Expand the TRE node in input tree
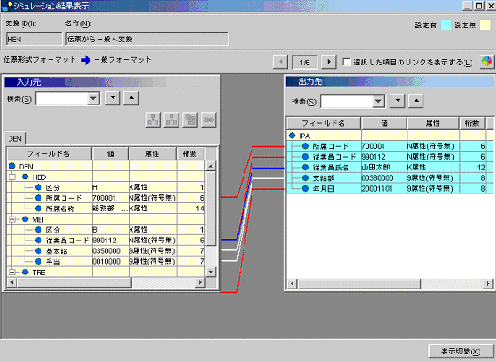Screen dimensions: 496x362 click(13, 272)
